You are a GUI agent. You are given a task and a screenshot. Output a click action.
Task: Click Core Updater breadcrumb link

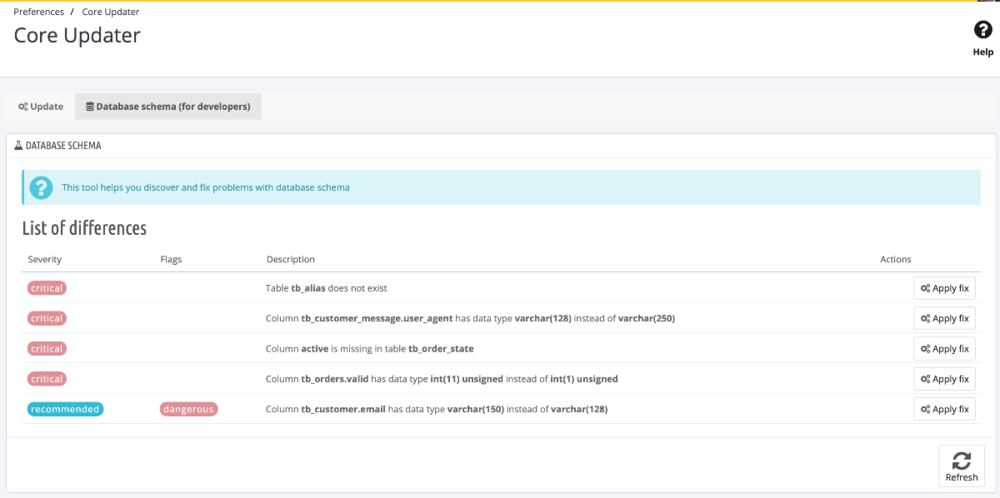point(111,12)
